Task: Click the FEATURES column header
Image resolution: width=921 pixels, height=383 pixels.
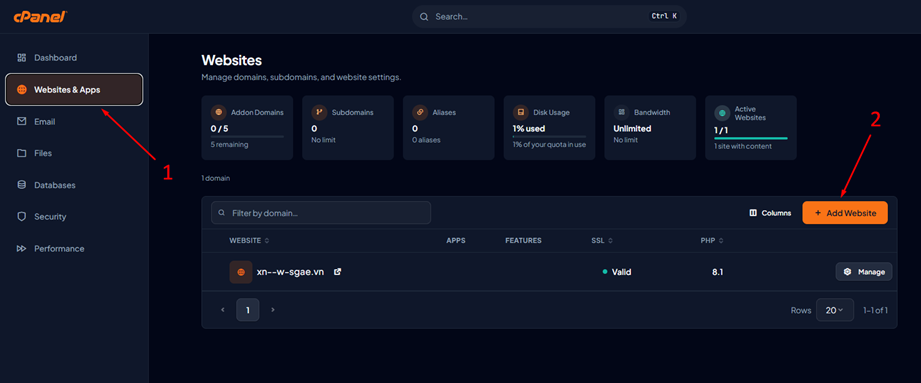Action: click(x=523, y=240)
